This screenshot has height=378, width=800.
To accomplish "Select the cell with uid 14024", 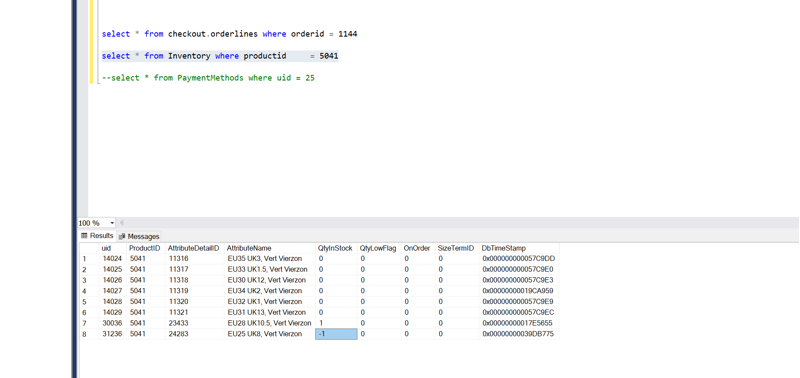I will pos(112,259).
